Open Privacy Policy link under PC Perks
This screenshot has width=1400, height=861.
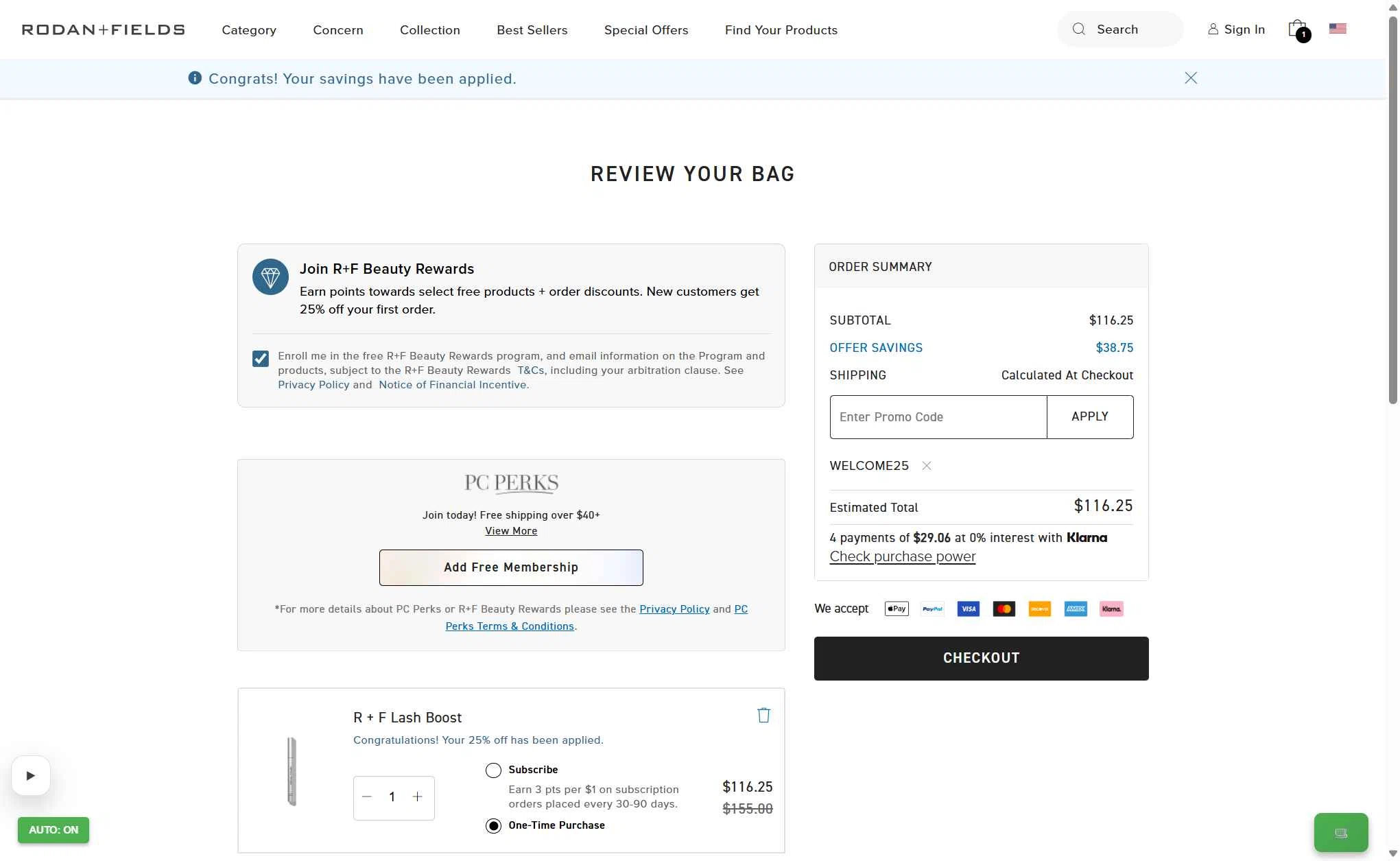[674, 609]
